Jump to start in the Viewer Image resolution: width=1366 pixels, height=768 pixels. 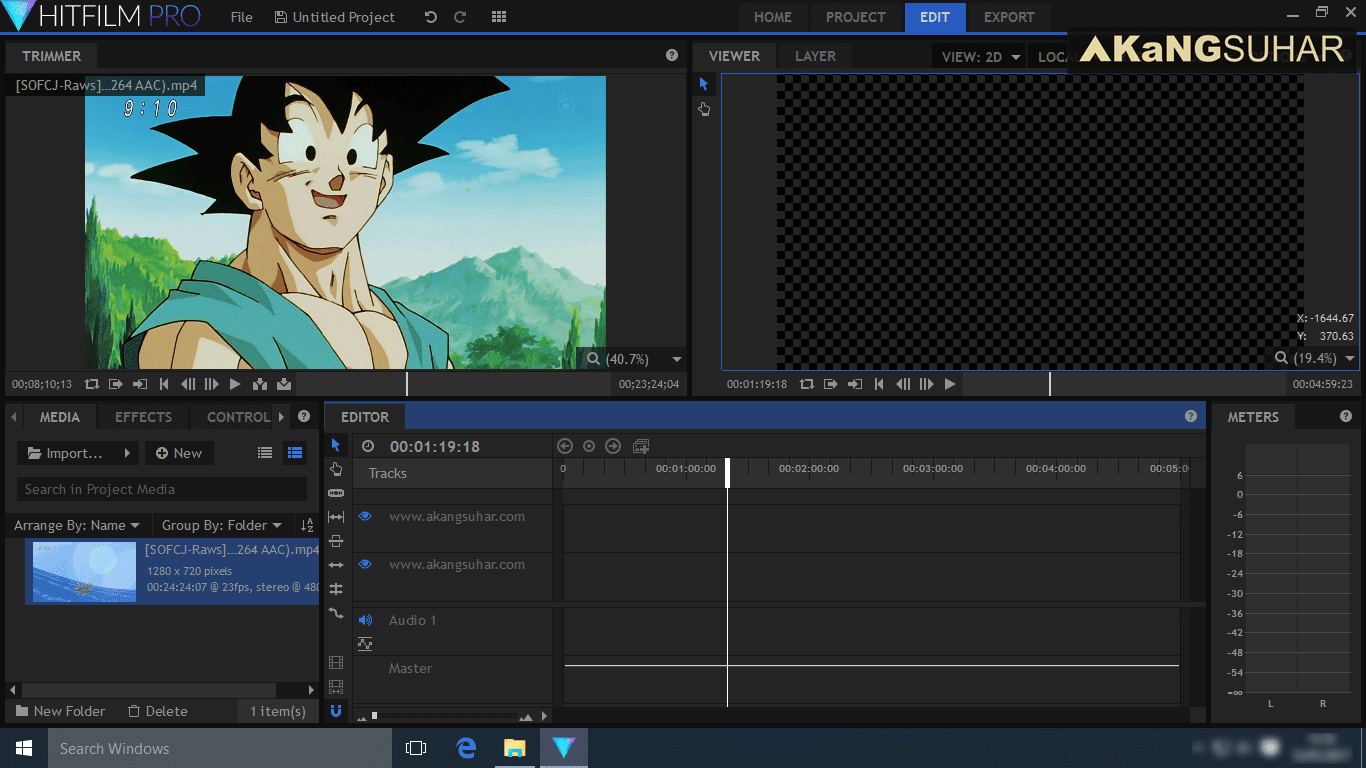pyautogui.click(x=879, y=384)
